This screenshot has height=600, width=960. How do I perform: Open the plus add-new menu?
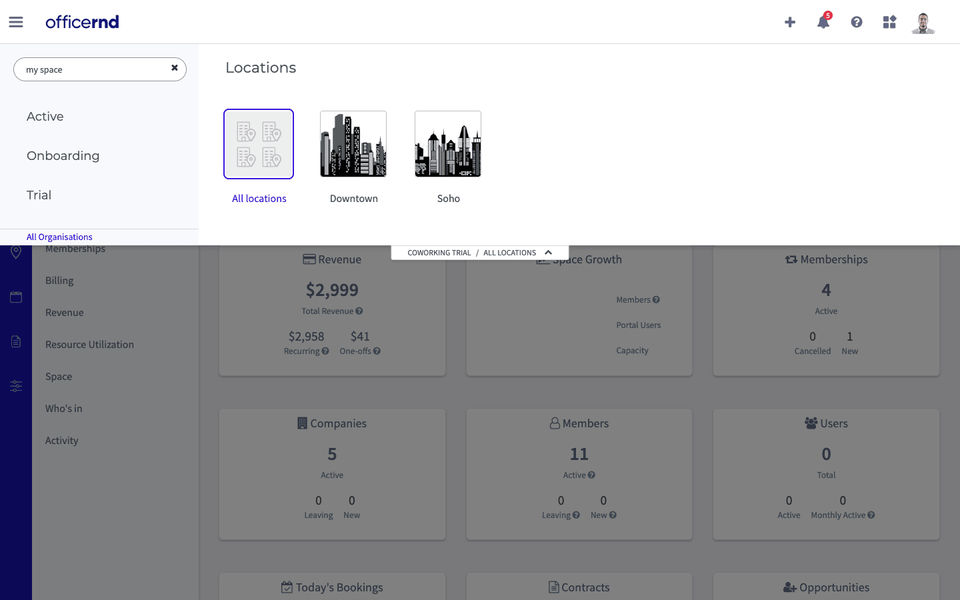(x=790, y=22)
